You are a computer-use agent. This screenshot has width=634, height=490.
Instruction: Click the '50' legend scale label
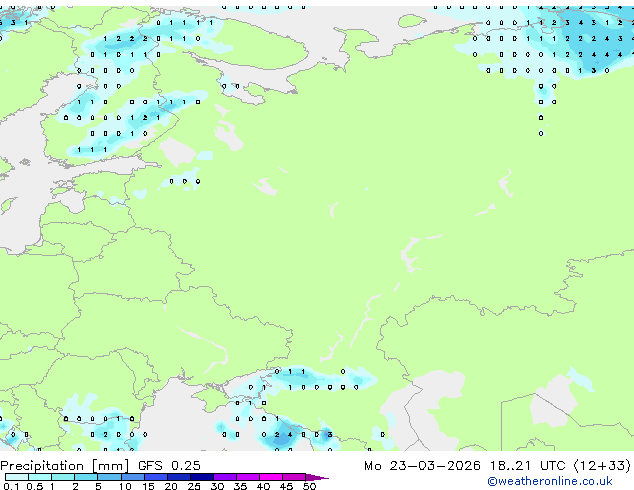[x=310, y=486]
